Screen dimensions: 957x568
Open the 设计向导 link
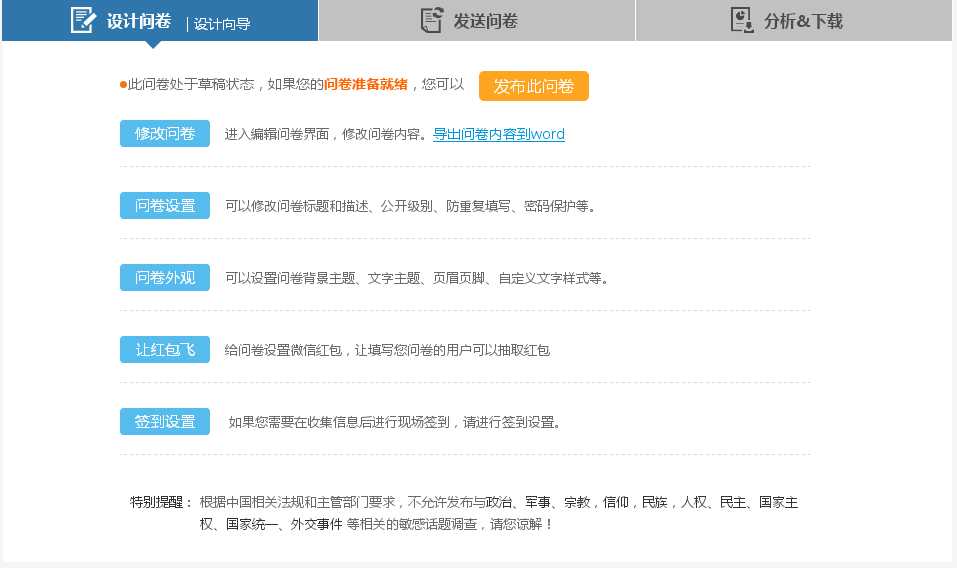[222, 24]
